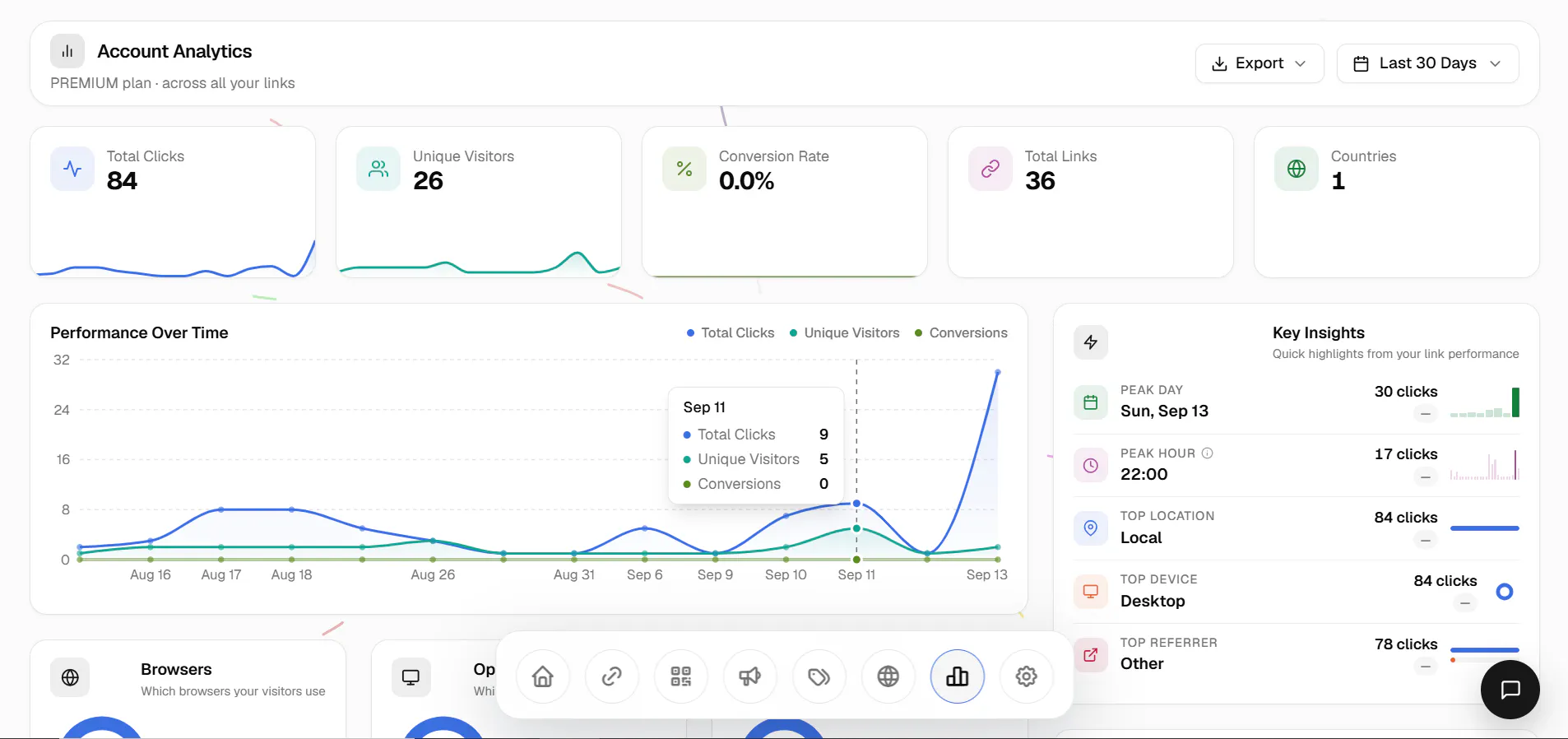The width and height of the screenshot is (1568, 739).
Task: Toggle Total Clicks series in chart legend
Action: 731,333
